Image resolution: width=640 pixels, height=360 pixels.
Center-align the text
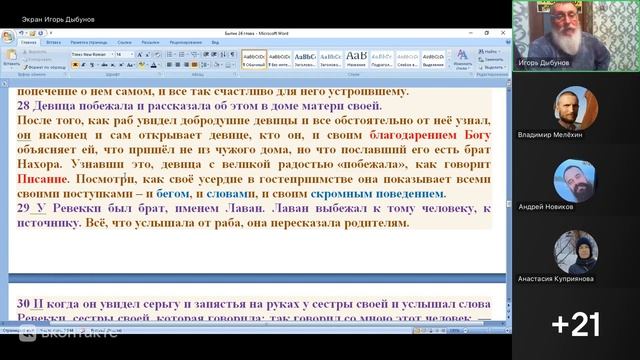click(x=178, y=65)
